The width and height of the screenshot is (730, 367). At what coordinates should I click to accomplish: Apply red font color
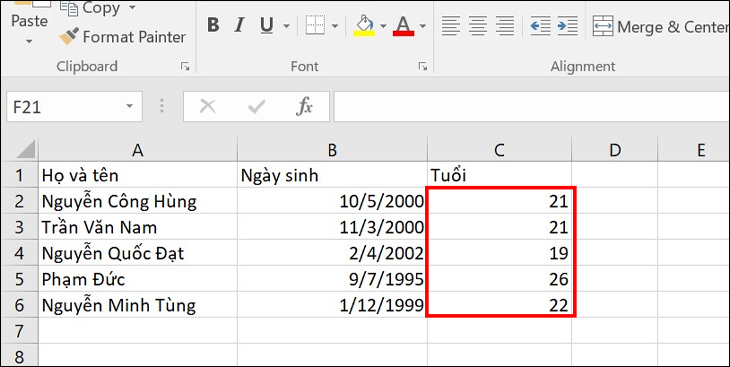(404, 25)
